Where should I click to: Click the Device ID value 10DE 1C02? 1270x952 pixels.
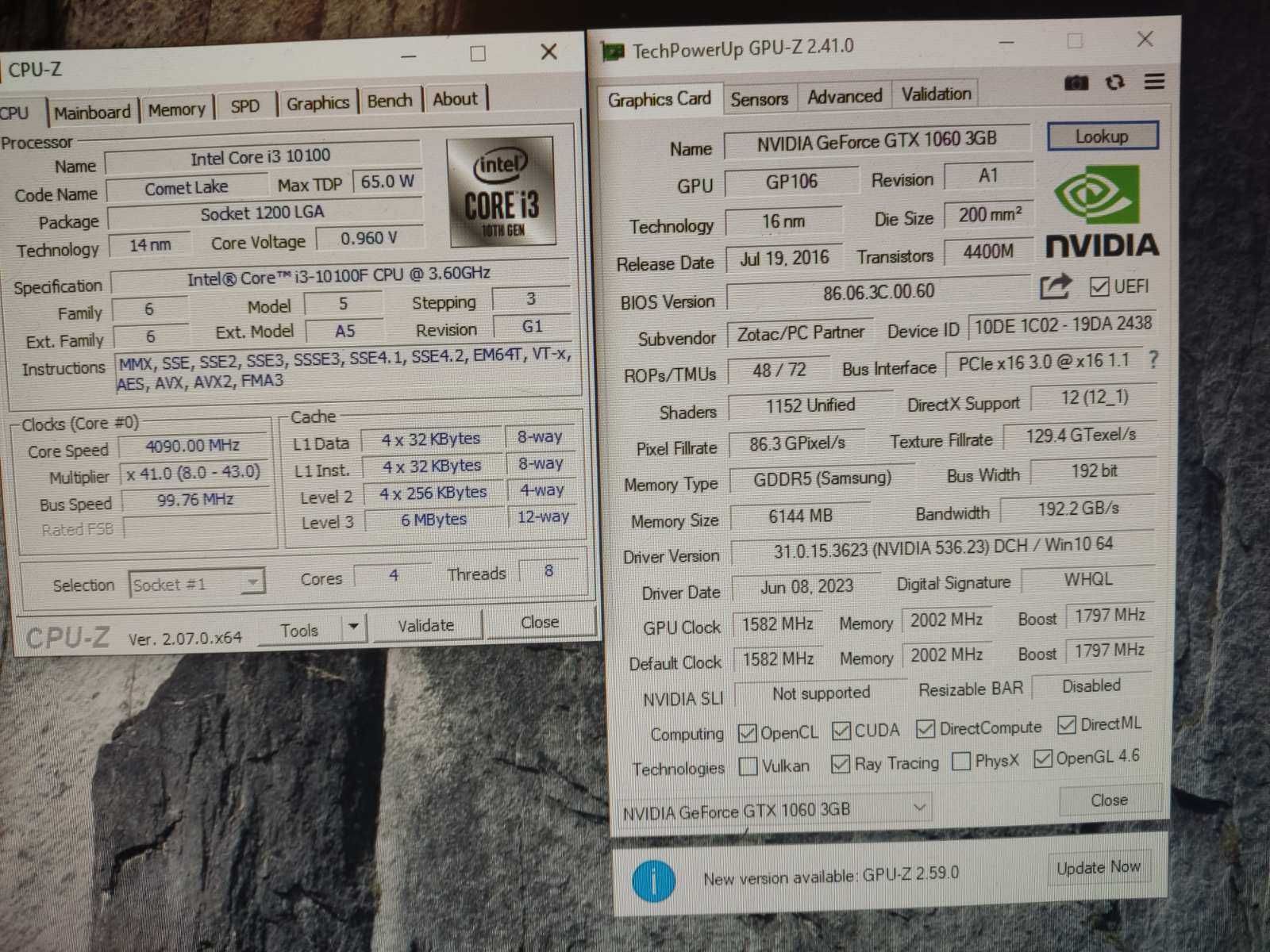pyautogui.click(x=1063, y=325)
